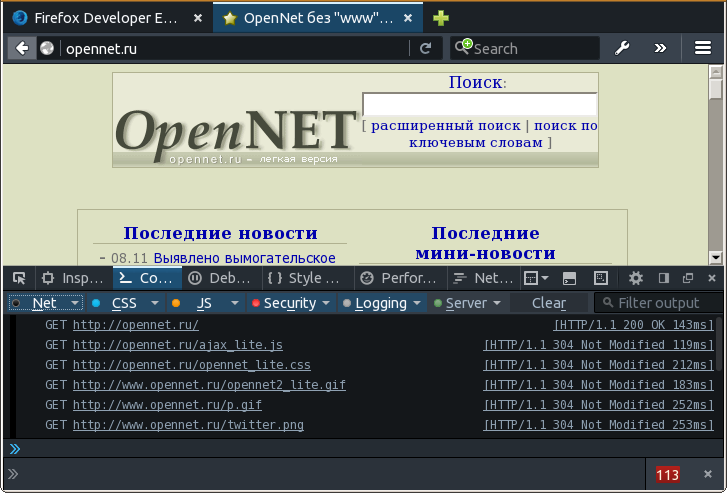
Task: Open the Firefox hamburger menu
Action: [x=702, y=48]
